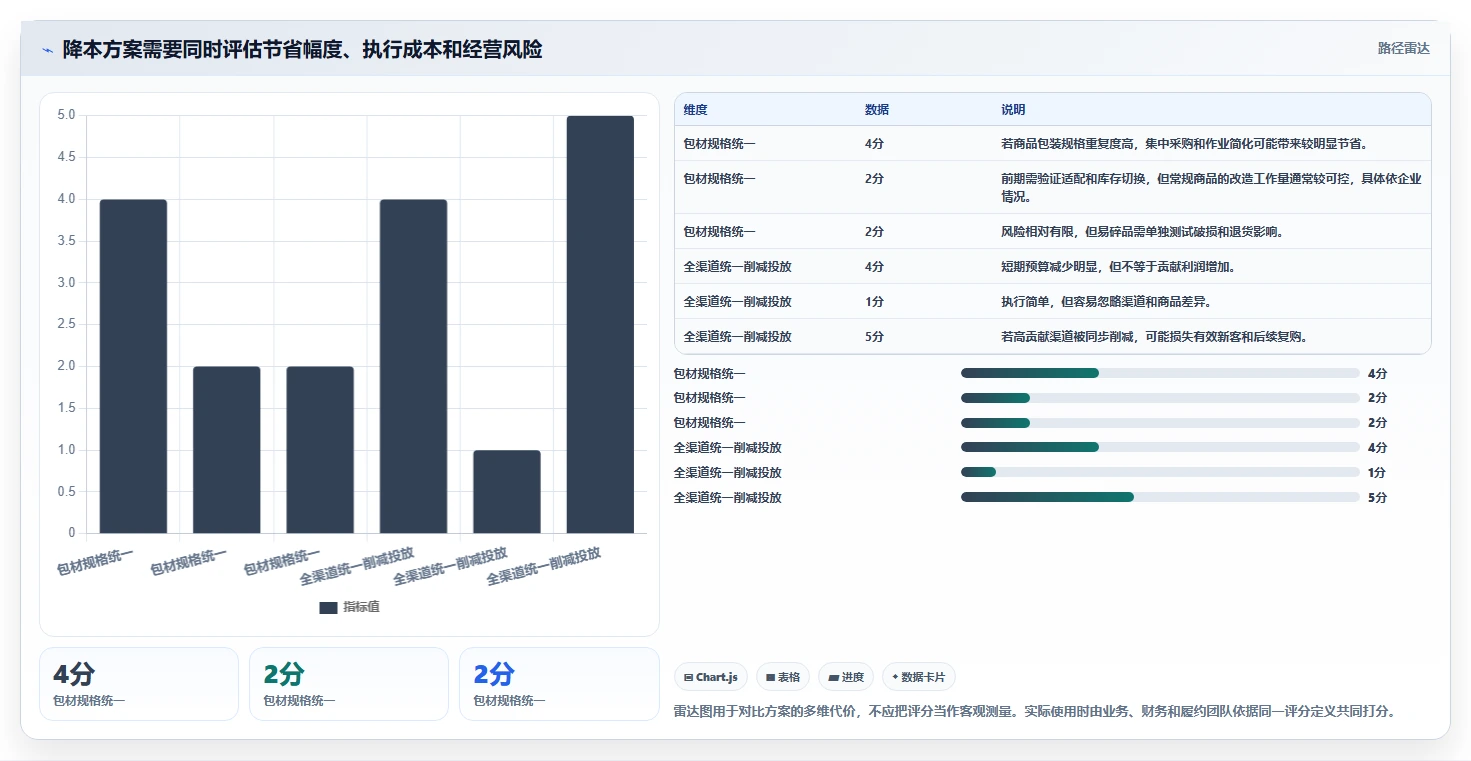Select the table row mentioning 执行简单

[1053, 302]
